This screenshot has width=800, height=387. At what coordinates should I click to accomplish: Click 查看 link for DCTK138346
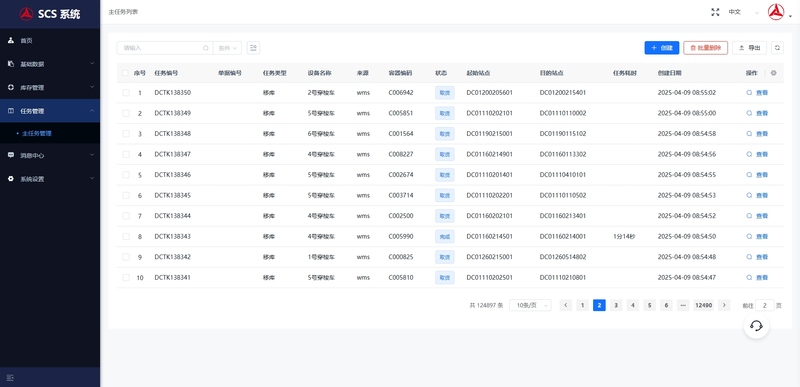point(762,175)
